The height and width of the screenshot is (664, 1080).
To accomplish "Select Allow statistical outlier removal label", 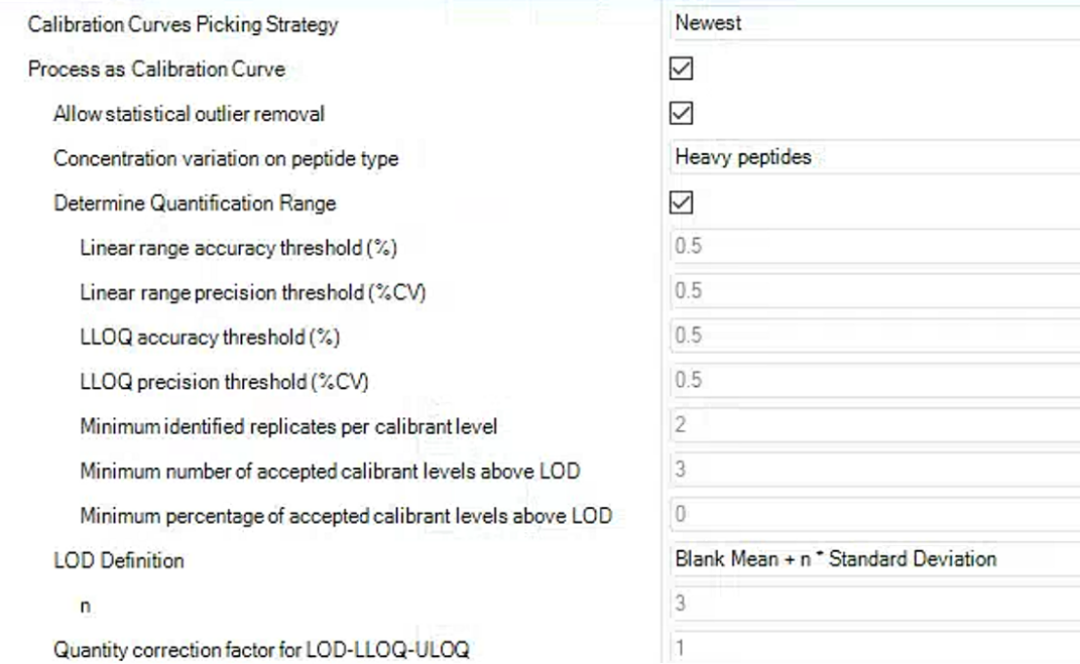I will pos(189,114).
